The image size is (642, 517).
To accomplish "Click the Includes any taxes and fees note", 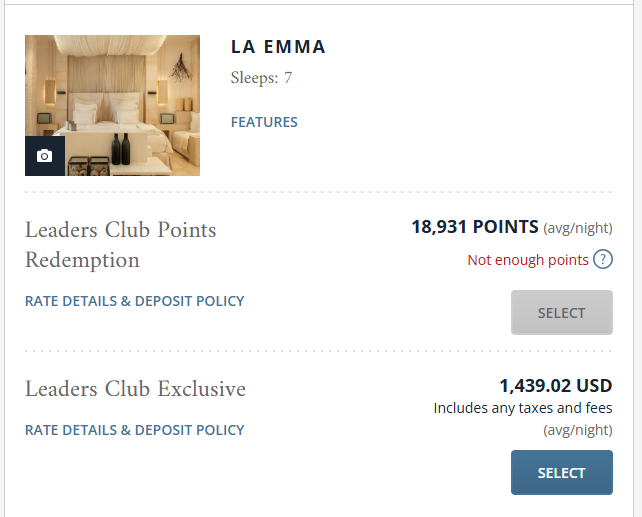I will tap(523, 408).
